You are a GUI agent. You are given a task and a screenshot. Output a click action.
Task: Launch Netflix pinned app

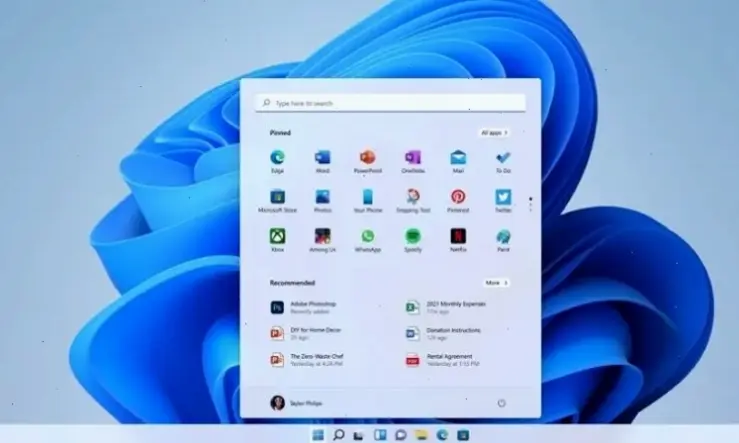click(458, 240)
